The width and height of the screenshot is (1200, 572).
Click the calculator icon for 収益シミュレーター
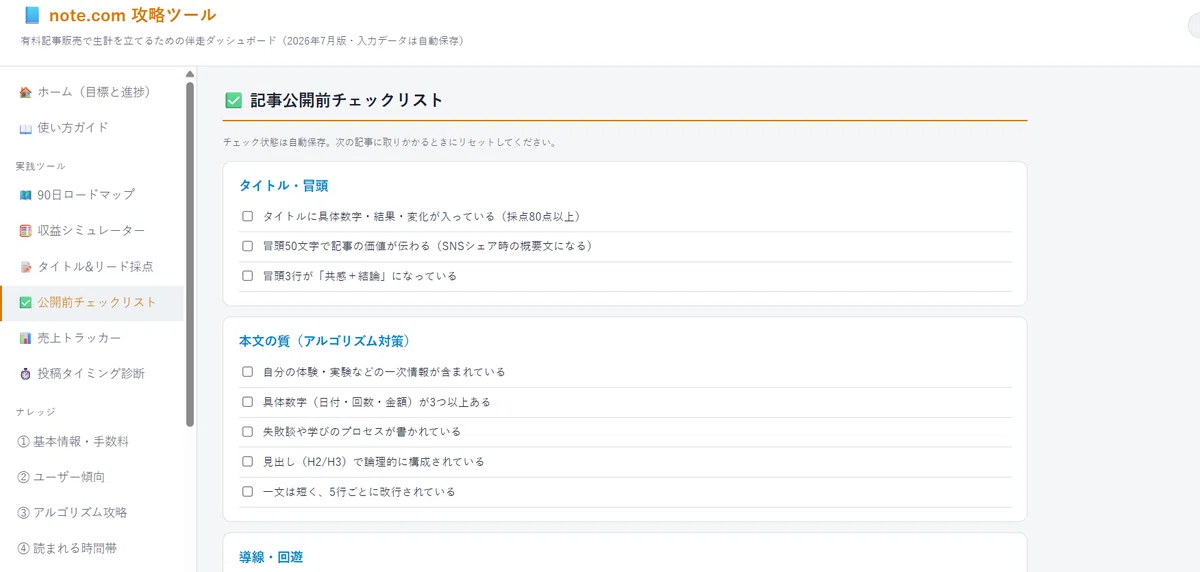coord(26,231)
